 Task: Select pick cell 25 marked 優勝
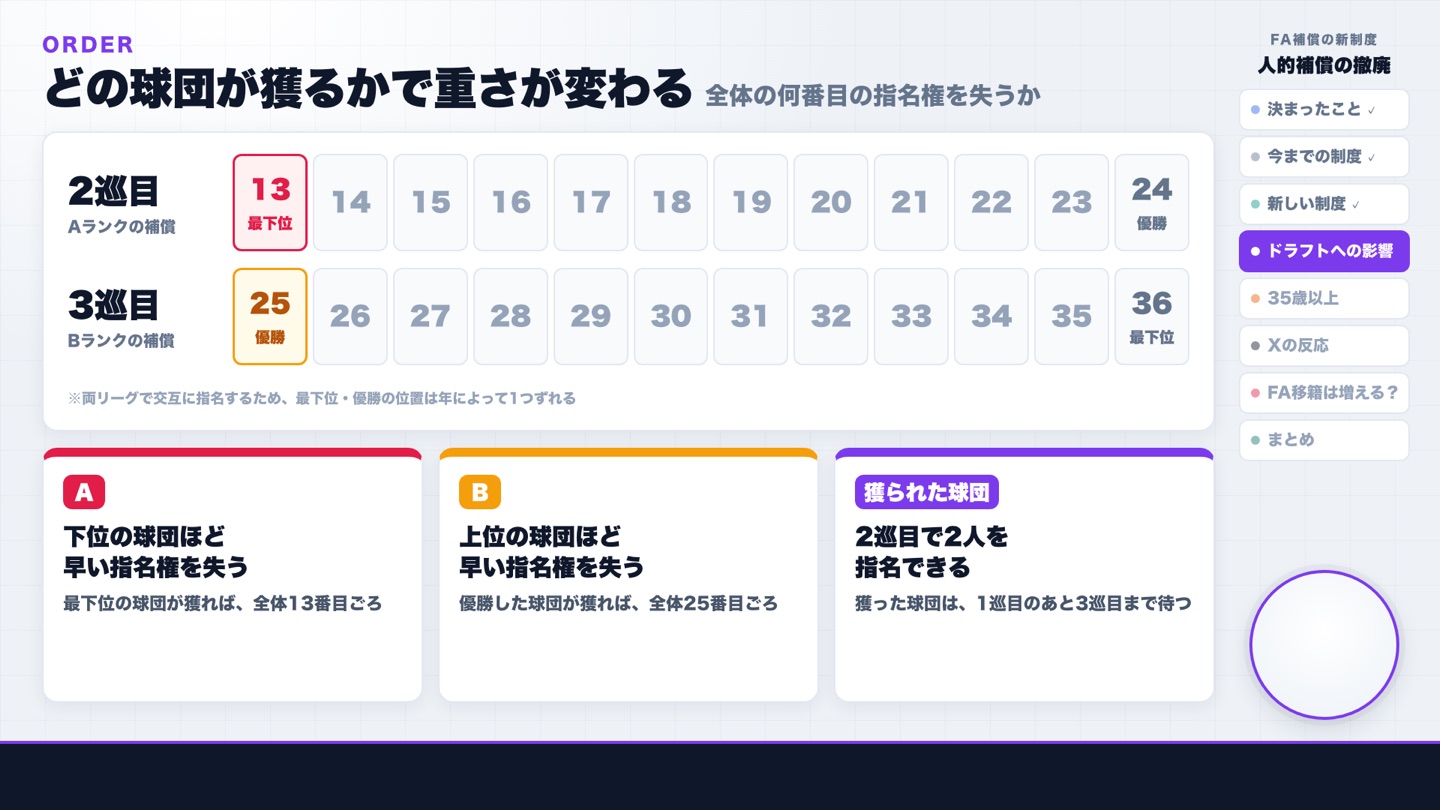pos(270,316)
